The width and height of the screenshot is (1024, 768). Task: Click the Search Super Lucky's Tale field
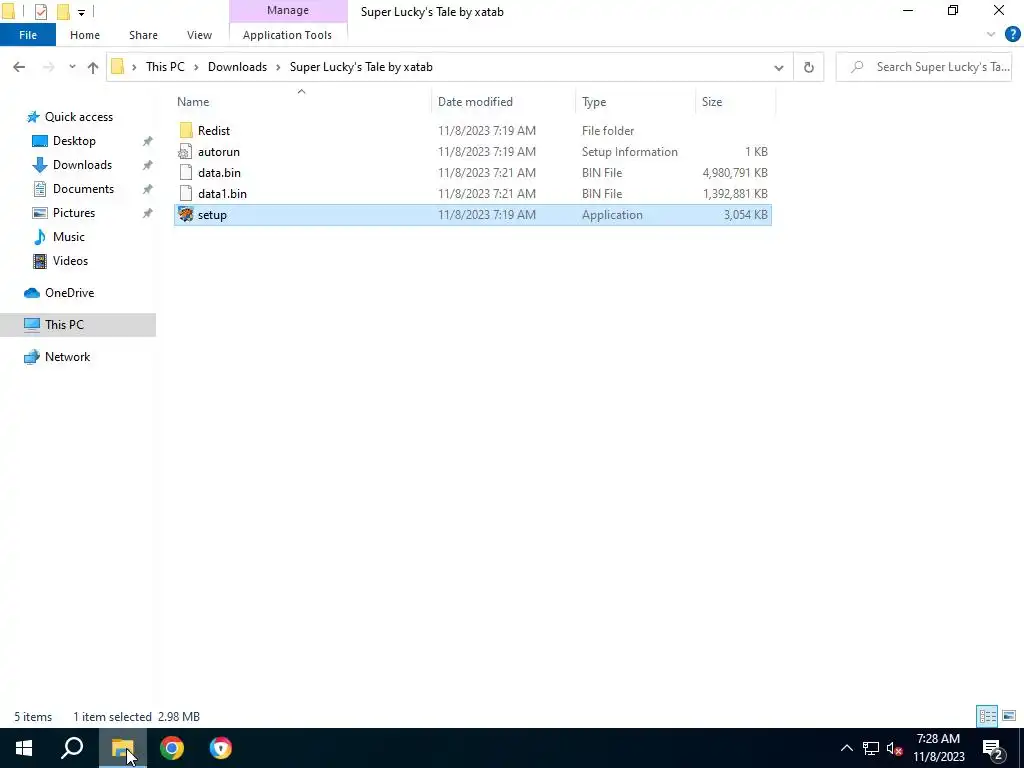point(924,67)
